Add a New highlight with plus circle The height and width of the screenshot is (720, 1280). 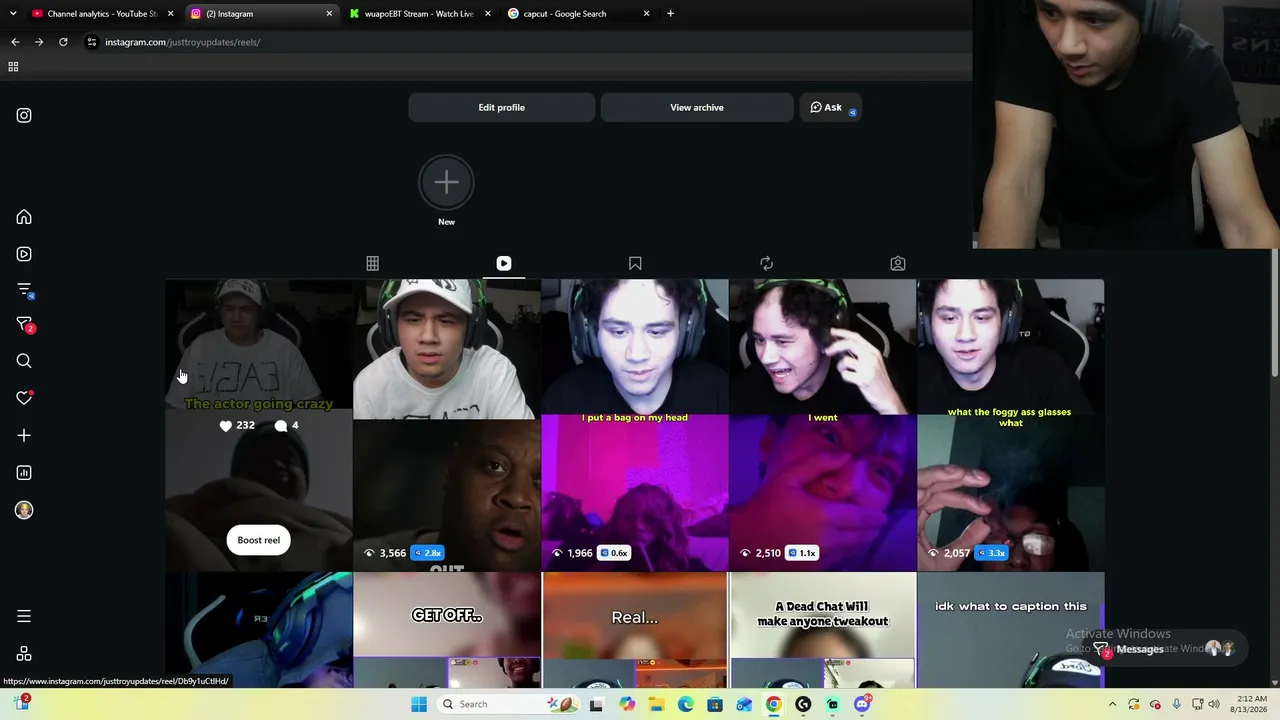[x=446, y=182]
